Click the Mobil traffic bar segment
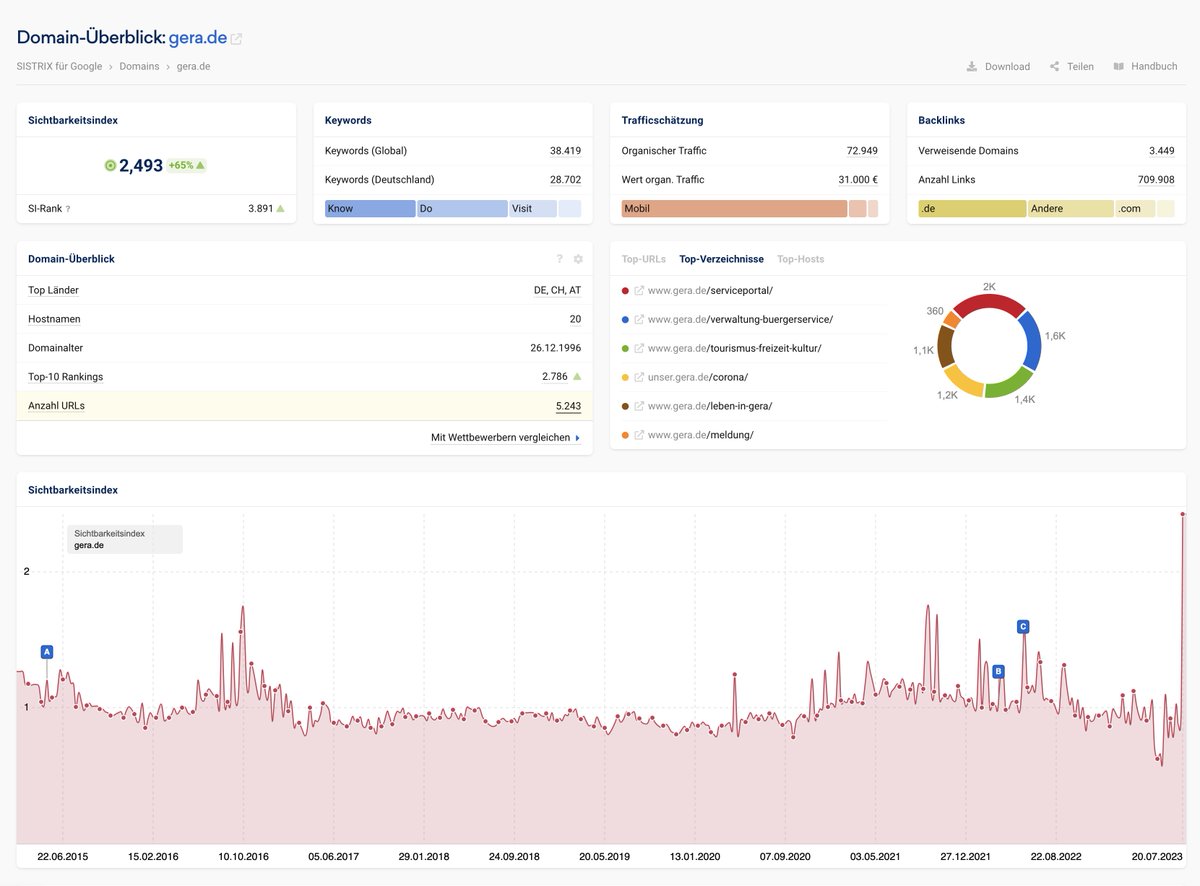 click(734, 209)
